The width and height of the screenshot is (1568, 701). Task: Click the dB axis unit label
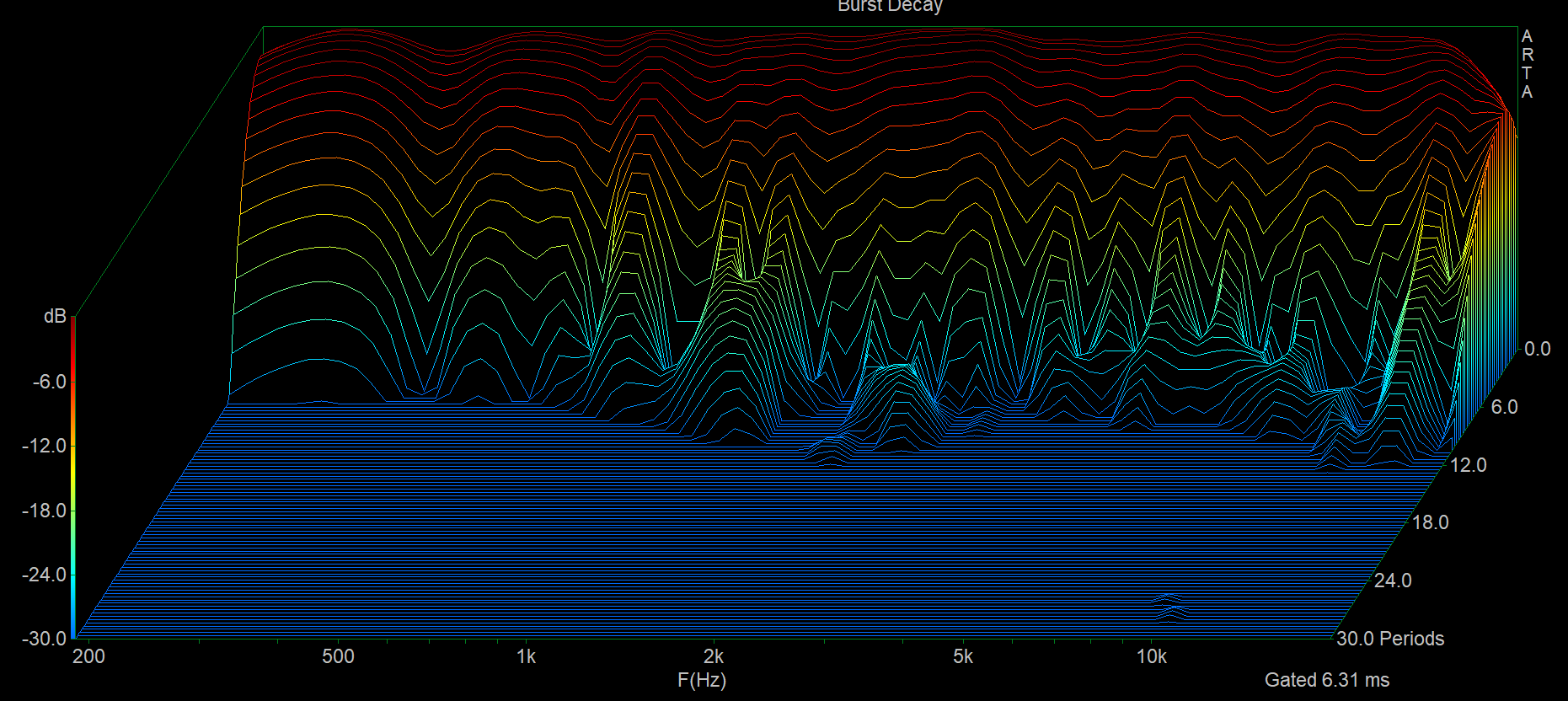click(x=55, y=317)
